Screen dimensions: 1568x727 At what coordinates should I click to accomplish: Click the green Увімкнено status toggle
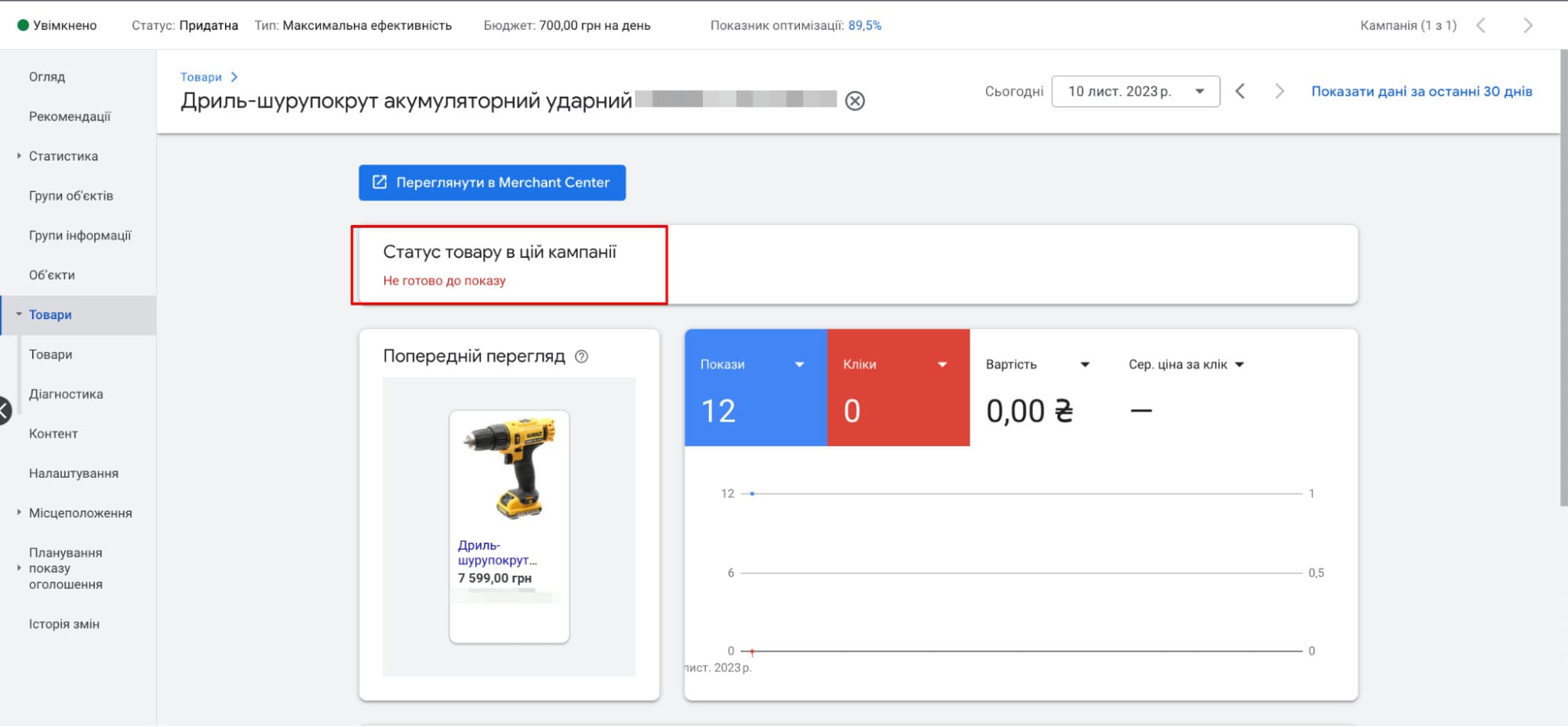click(x=24, y=24)
